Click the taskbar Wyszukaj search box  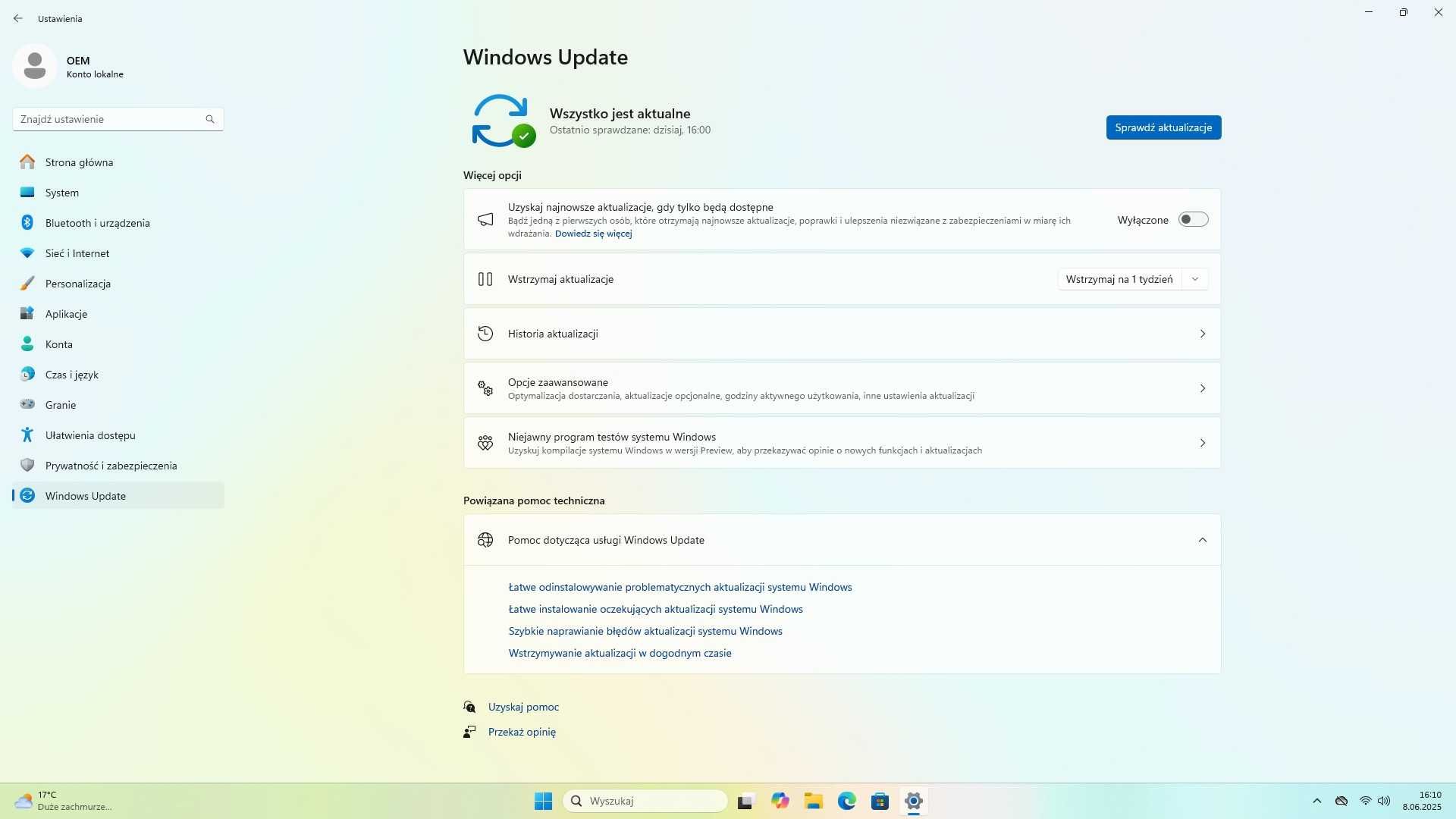pyautogui.click(x=645, y=801)
